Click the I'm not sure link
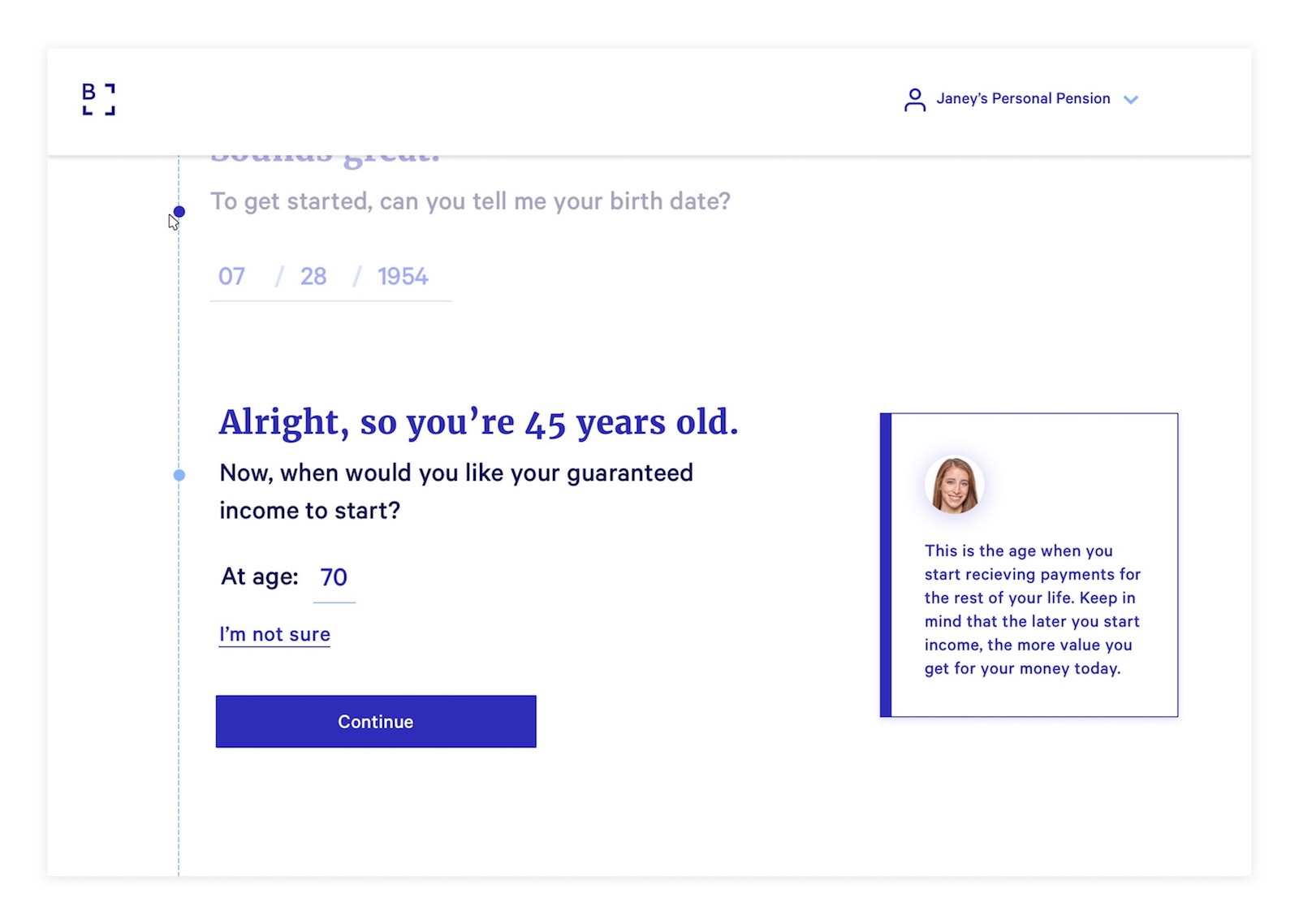1299x924 pixels. [274, 634]
